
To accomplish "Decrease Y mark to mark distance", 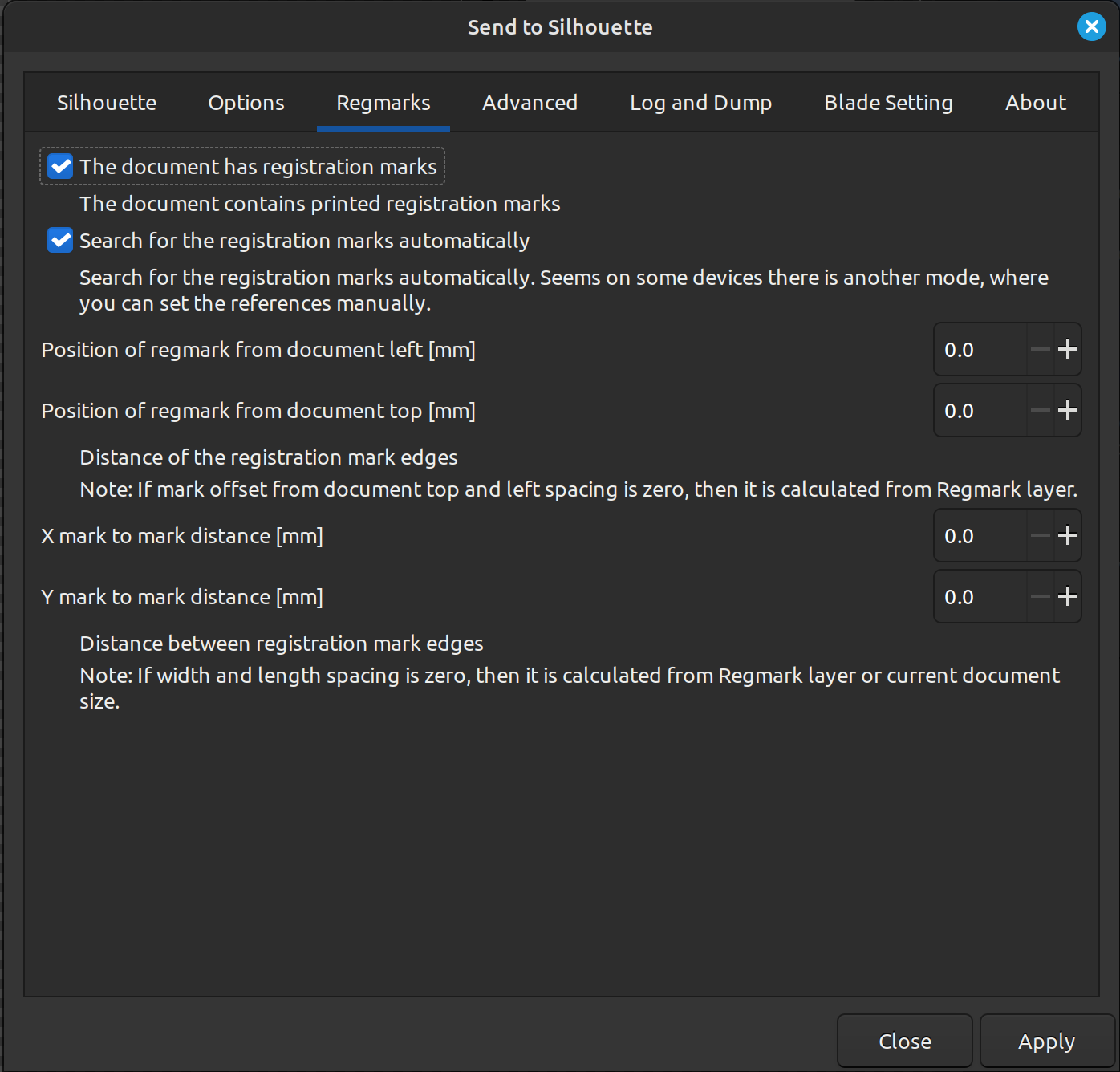I will (x=1041, y=596).
